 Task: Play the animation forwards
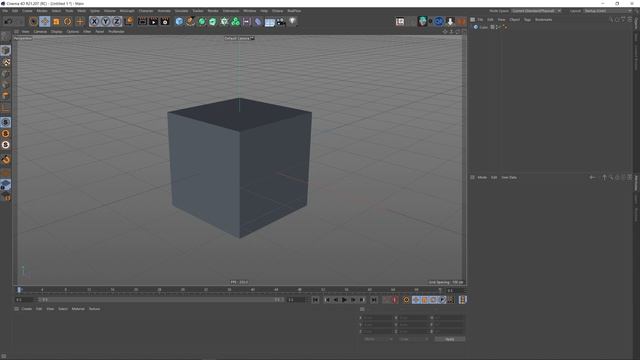point(344,300)
